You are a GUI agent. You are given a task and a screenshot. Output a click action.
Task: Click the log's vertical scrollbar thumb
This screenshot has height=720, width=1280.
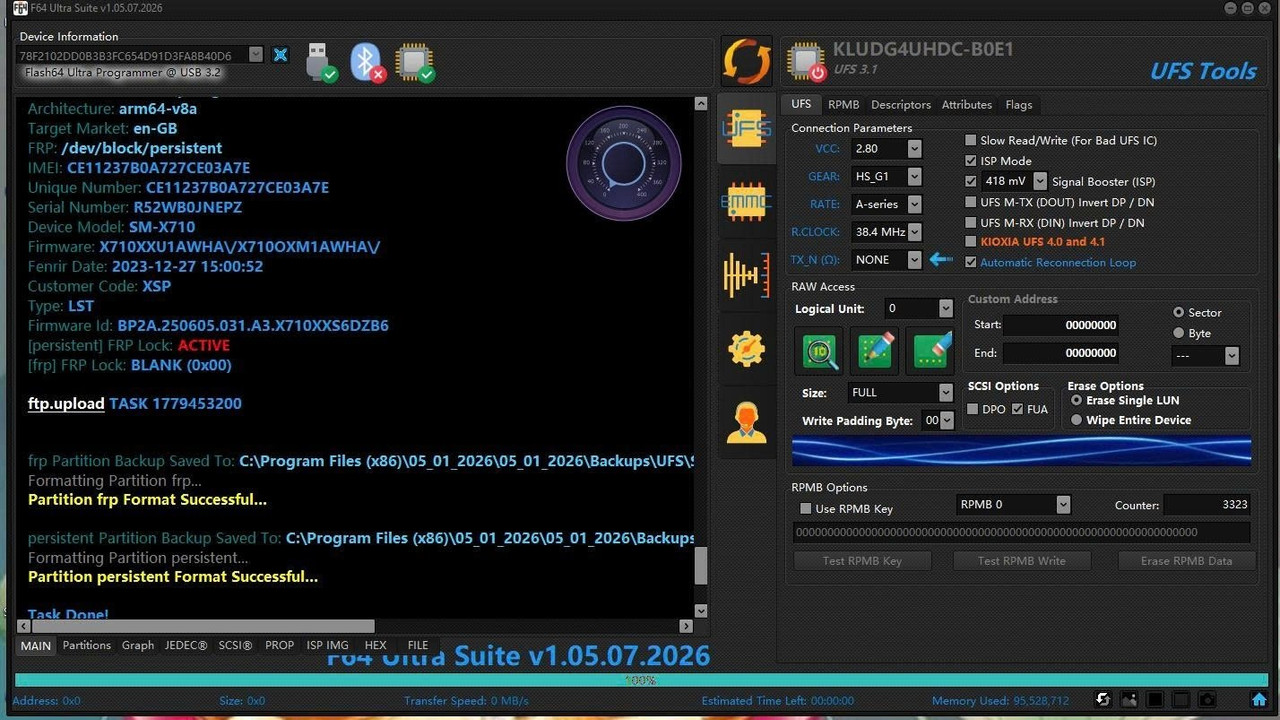(x=700, y=566)
